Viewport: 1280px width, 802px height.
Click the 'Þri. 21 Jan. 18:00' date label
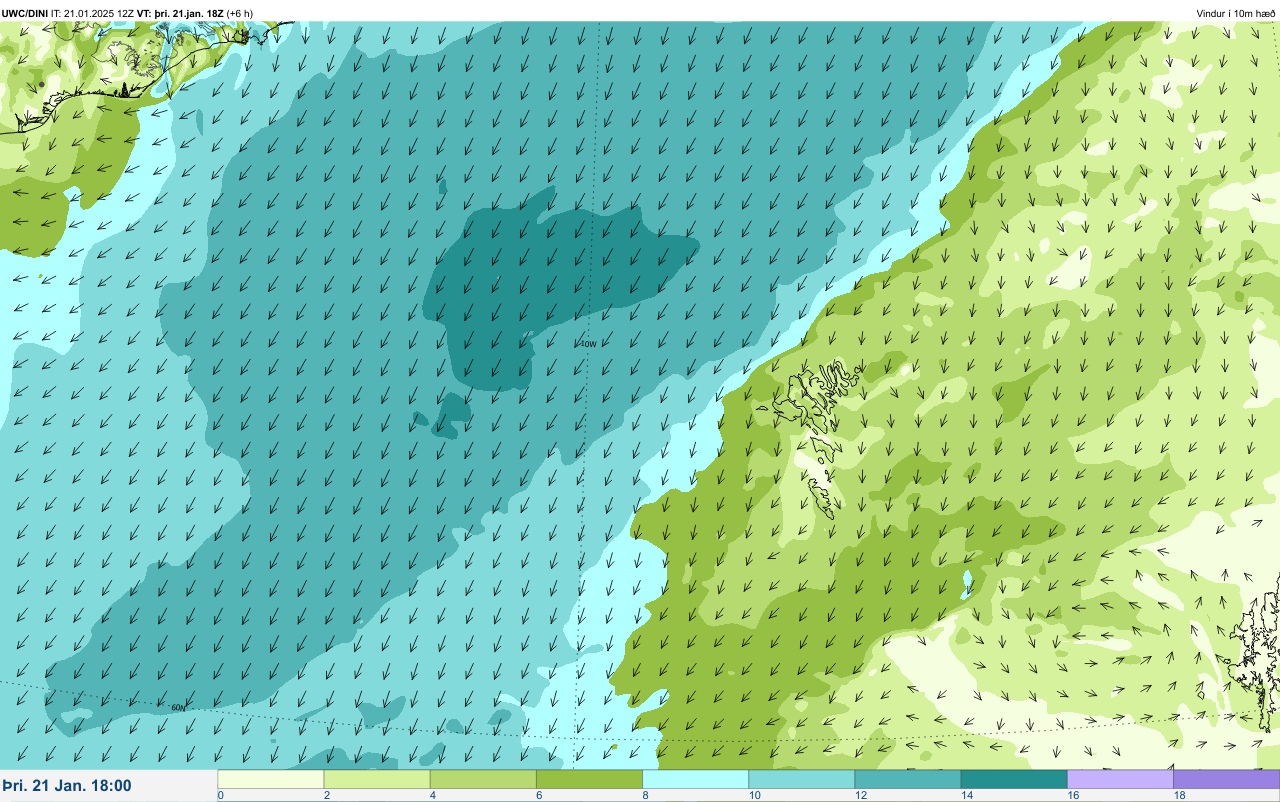[x=67, y=786]
